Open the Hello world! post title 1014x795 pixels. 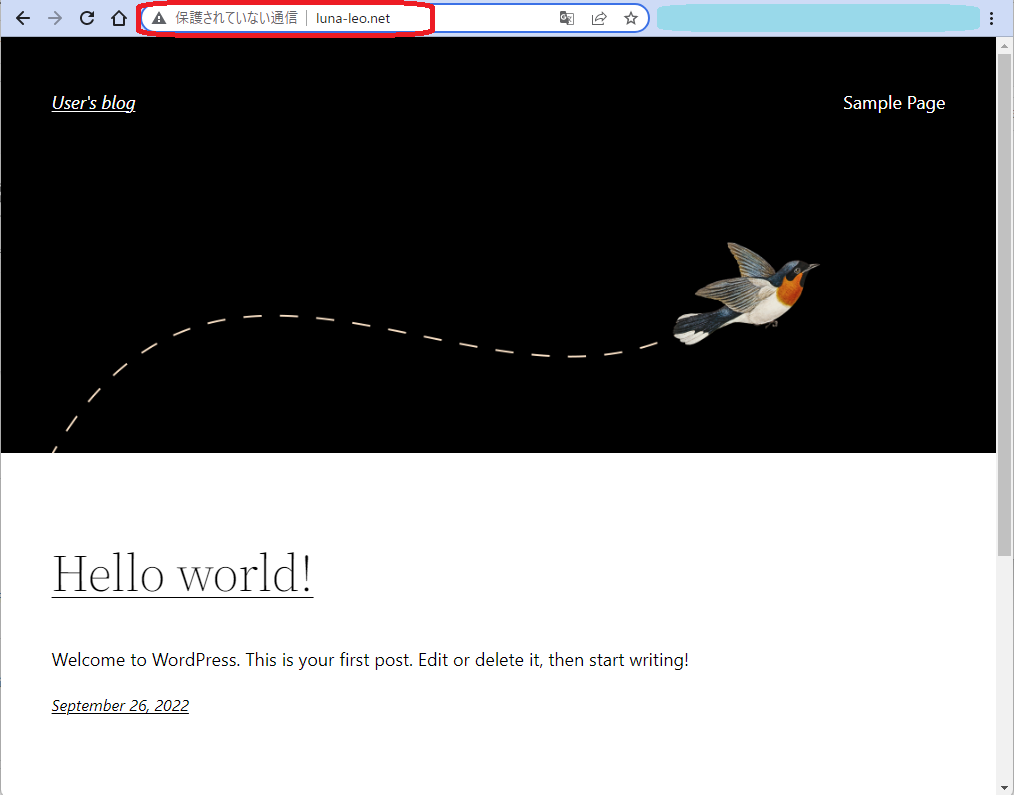182,573
